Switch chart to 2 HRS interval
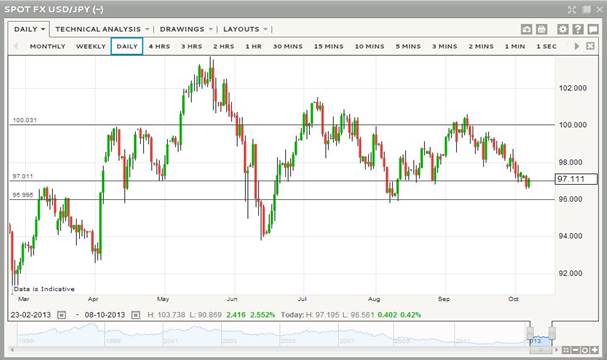The image size is (607, 360). point(224,46)
